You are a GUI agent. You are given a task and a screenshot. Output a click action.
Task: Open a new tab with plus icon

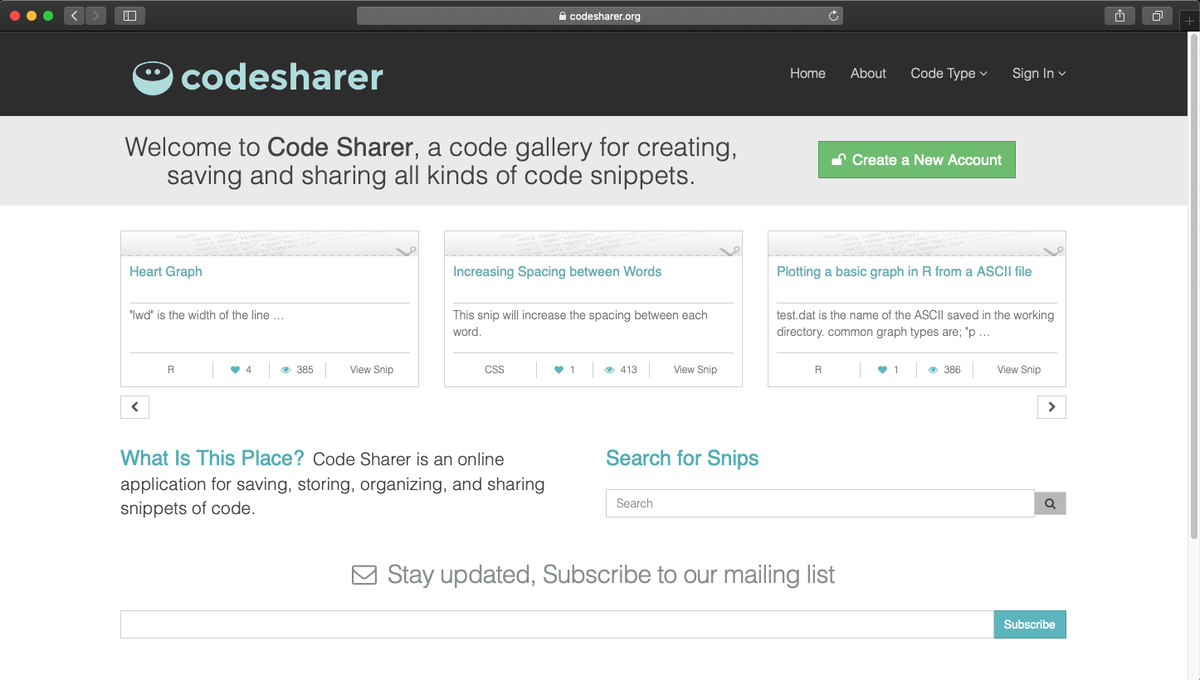[x=1190, y=21]
